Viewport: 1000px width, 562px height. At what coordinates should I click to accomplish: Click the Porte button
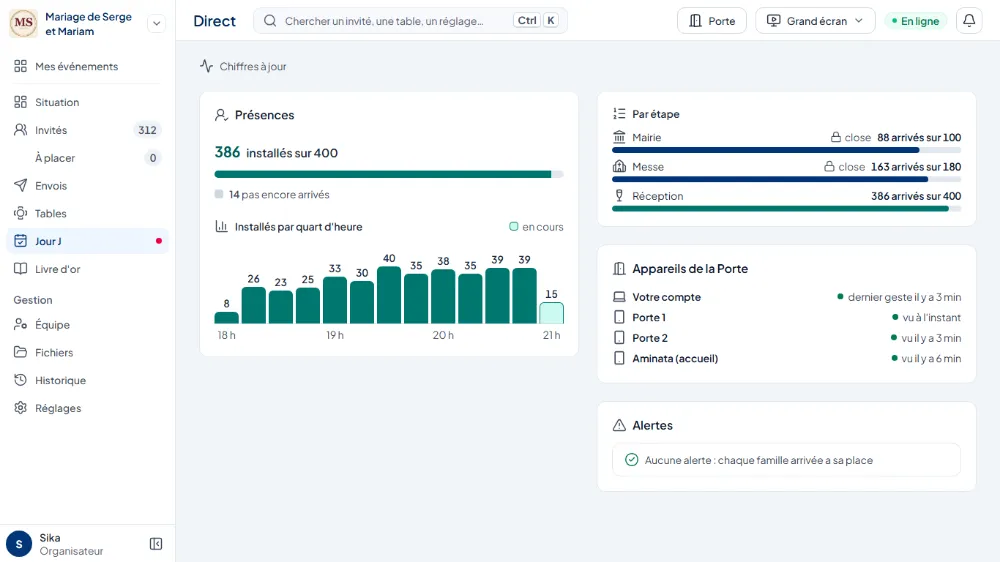coord(712,21)
